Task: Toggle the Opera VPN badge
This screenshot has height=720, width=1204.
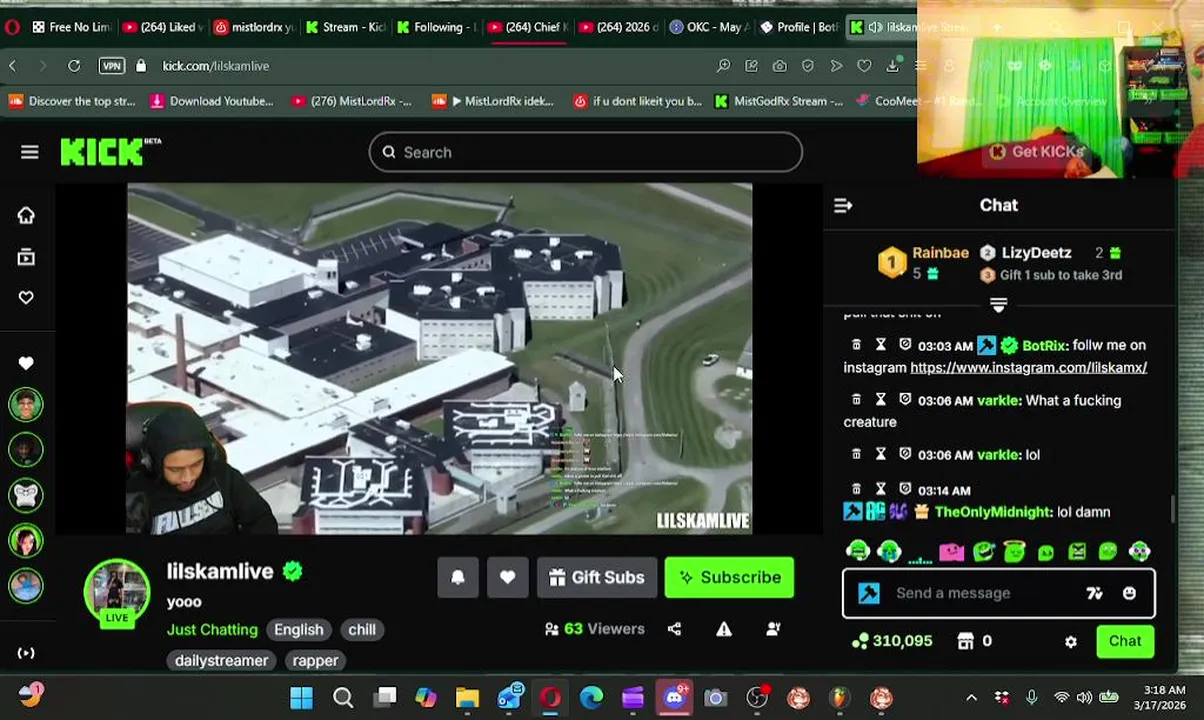Action: pyautogui.click(x=112, y=66)
